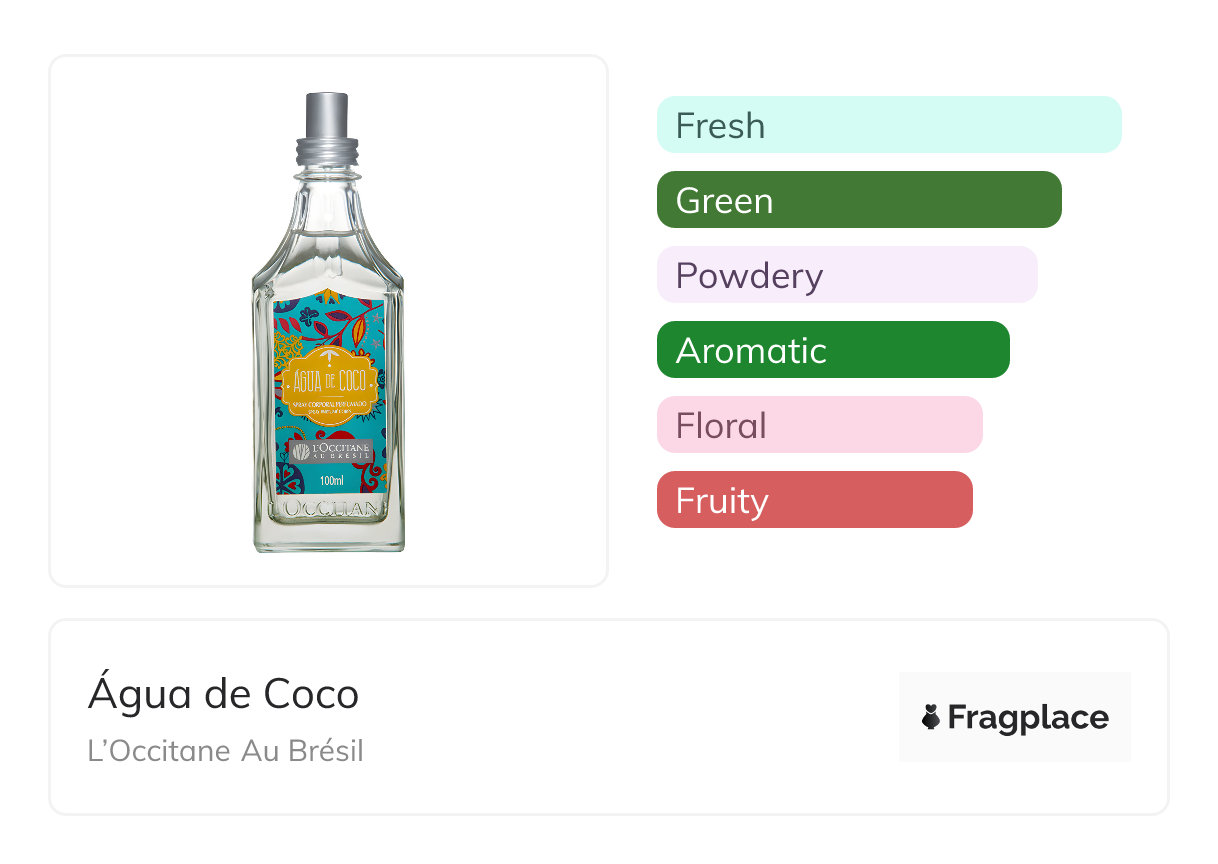
Task: Click the Água de Coco fragrance title
Action: pos(223,694)
